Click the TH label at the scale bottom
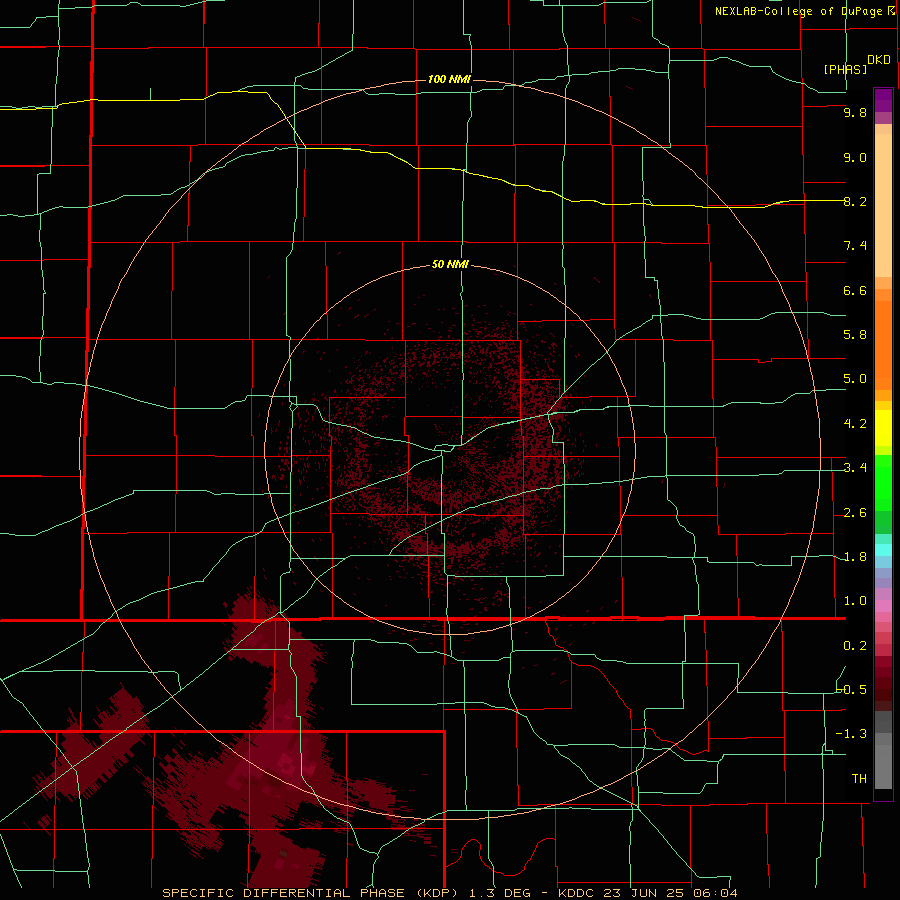The width and height of the screenshot is (900, 900). (859, 779)
